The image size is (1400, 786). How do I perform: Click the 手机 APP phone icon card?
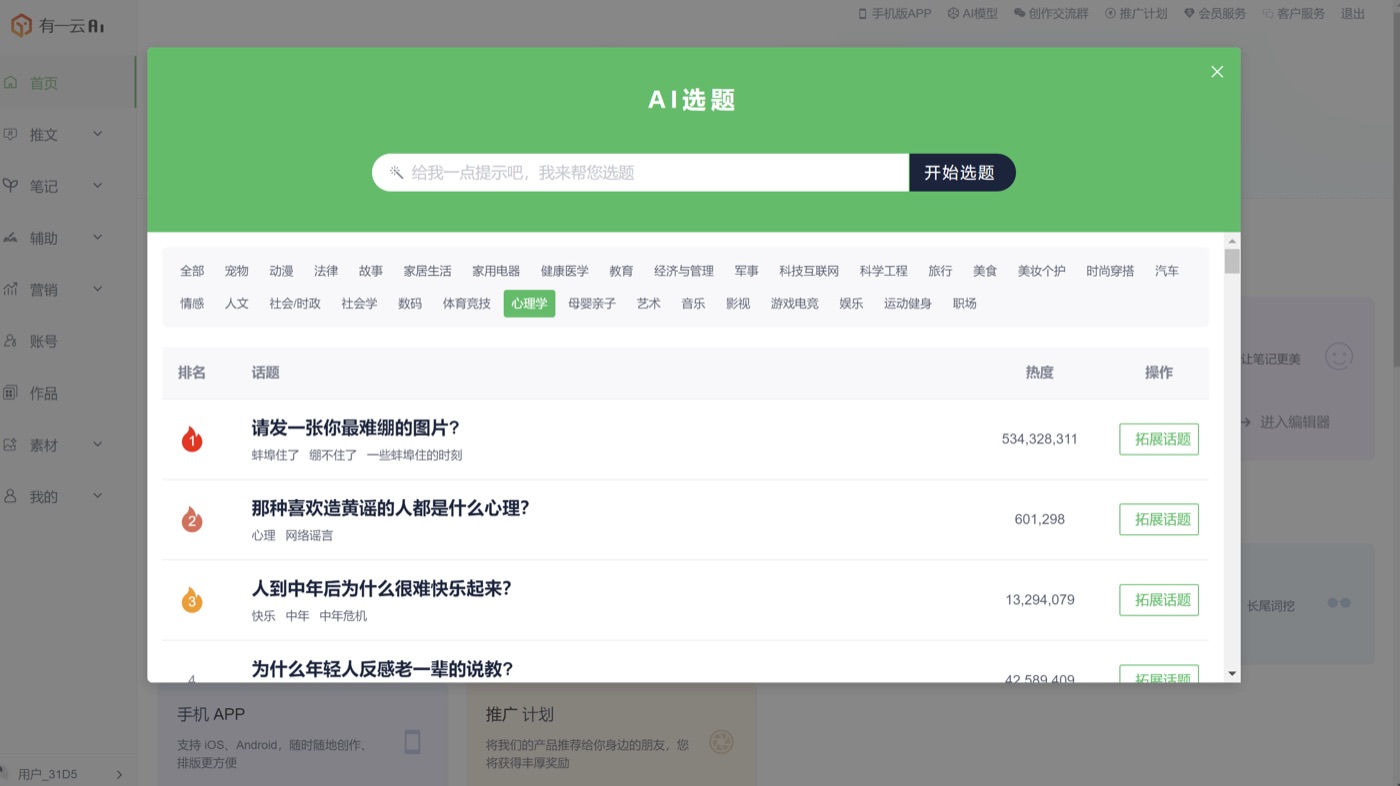point(412,742)
